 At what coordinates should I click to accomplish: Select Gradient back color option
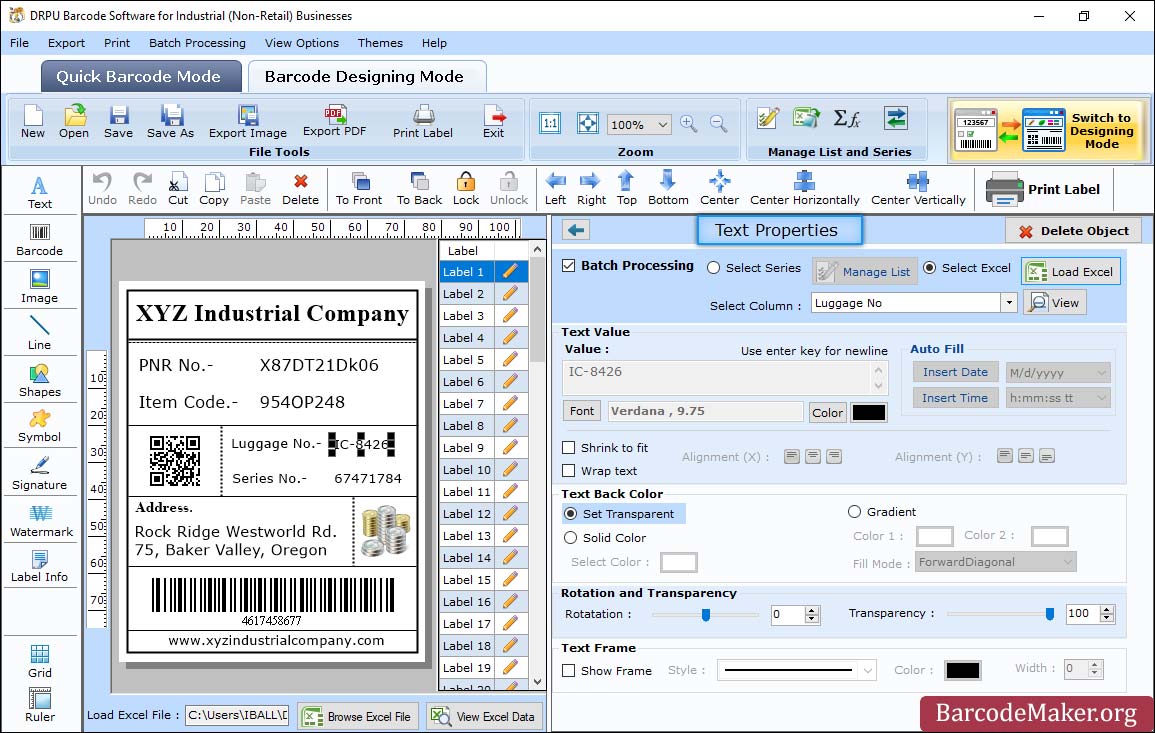[854, 511]
